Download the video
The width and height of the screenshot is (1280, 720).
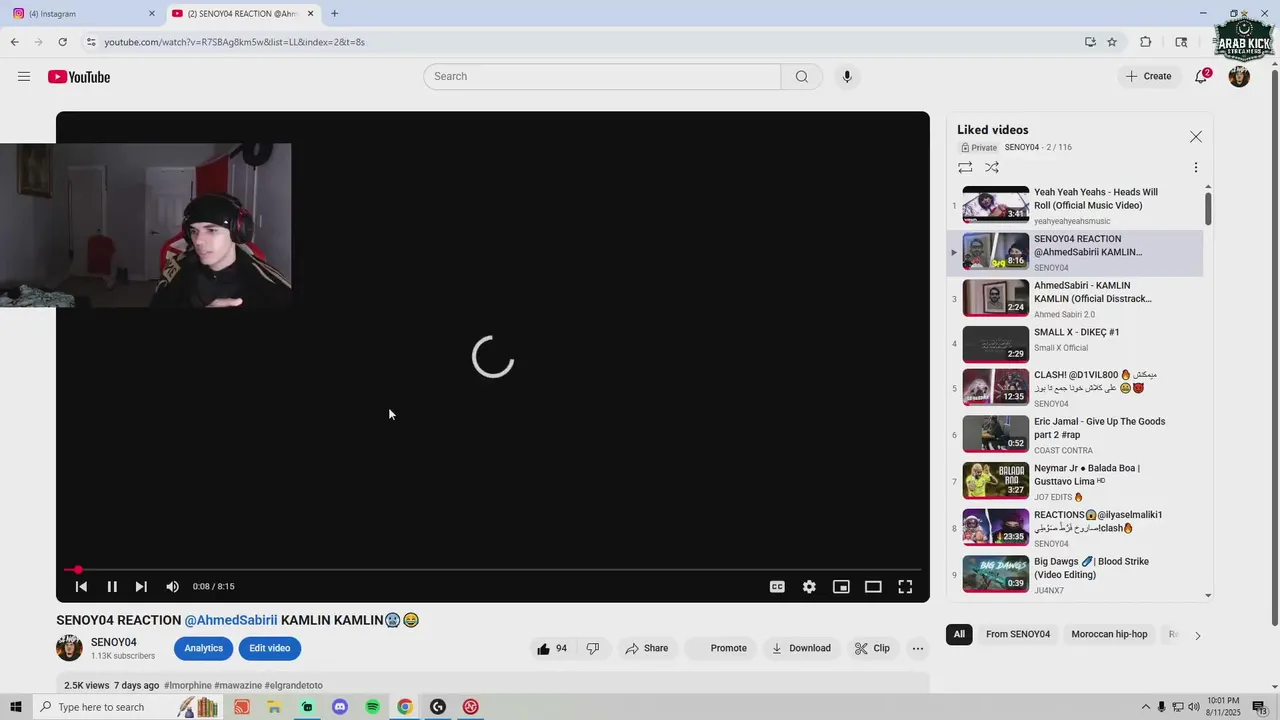pos(801,648)
